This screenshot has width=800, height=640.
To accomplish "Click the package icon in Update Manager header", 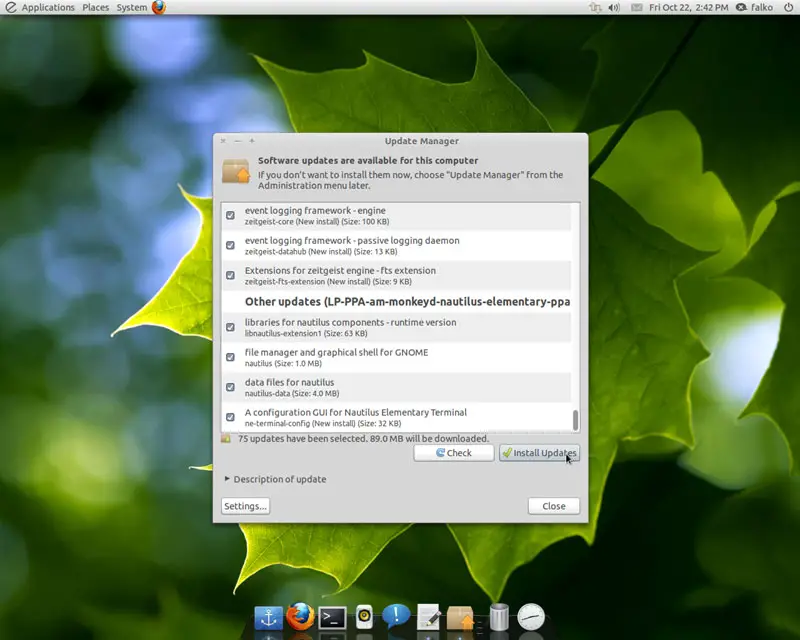I will (x=236, y=171).
